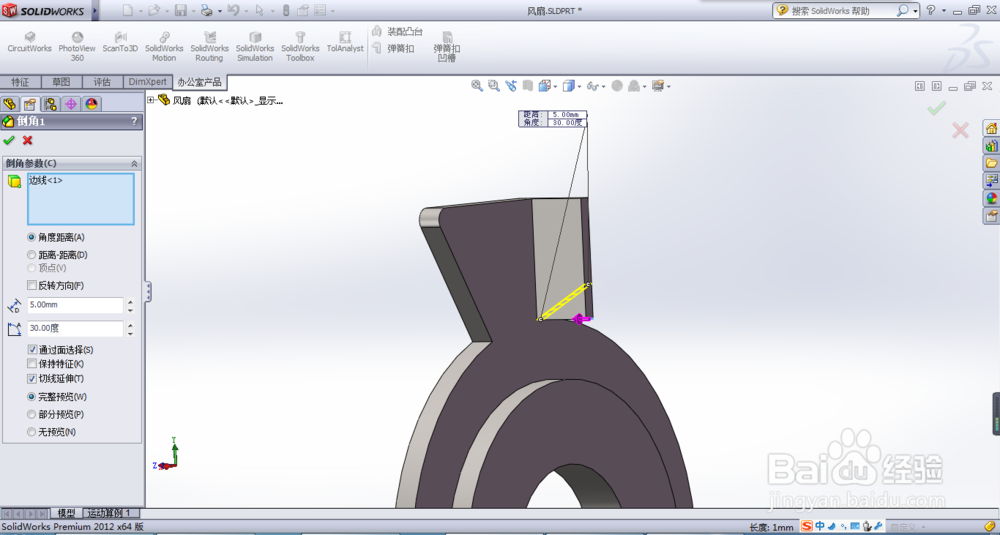Open File Explorer task pane tab
The width and height of the screenshot is (1000, 535).
click(991, 163)
